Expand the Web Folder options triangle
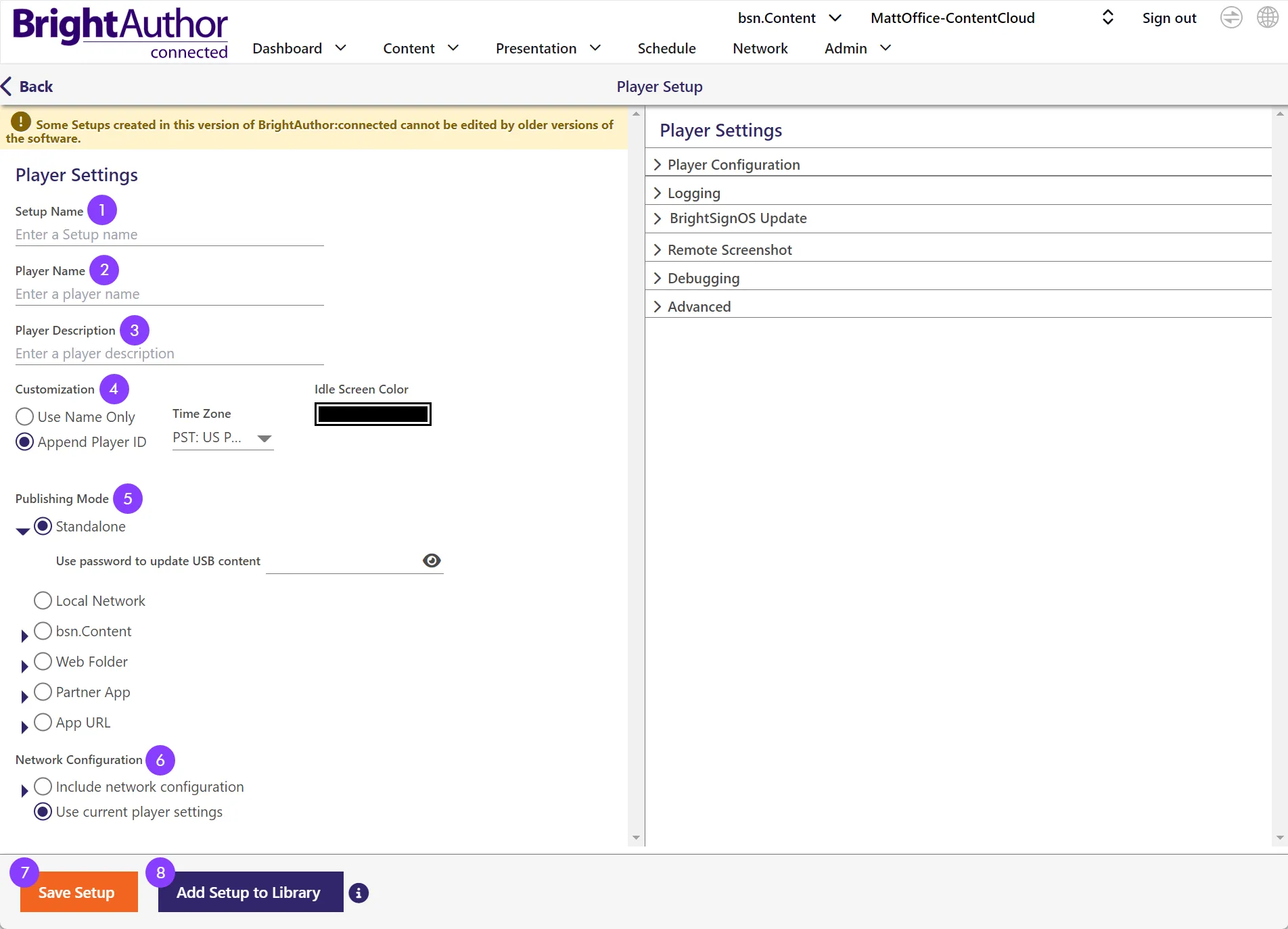The height and width of the screenshot is (929, 1288). click(24, 666)
